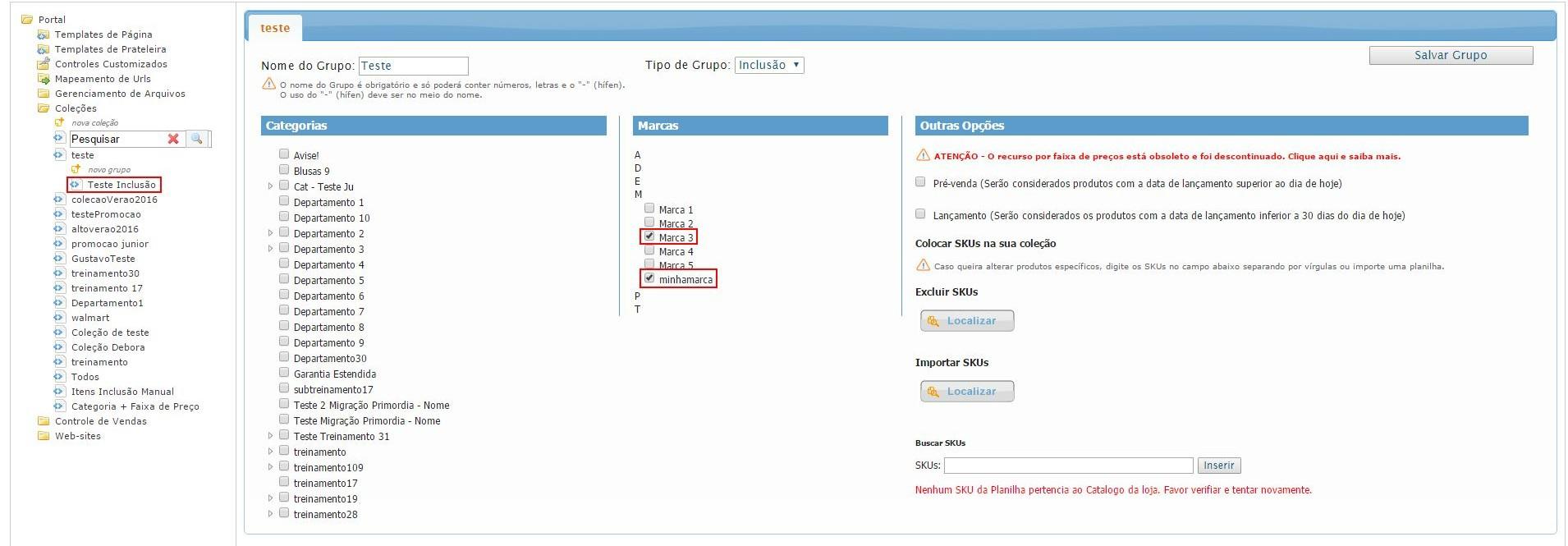Expand Teste Treinamento 31 category
Viewport: 1568px width, 546px height.
pos(270,436)
